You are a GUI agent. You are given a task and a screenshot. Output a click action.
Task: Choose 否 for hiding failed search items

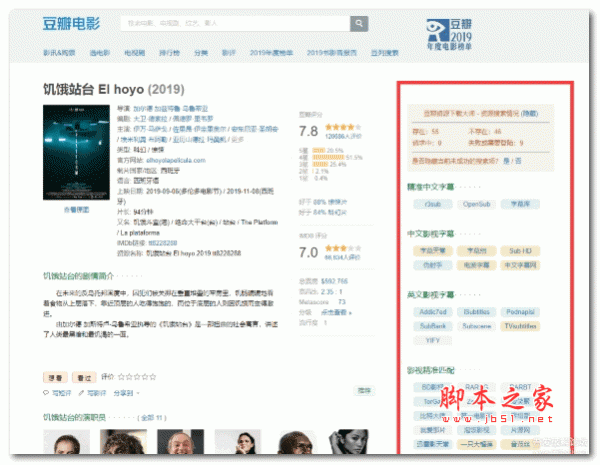[518, 161]
